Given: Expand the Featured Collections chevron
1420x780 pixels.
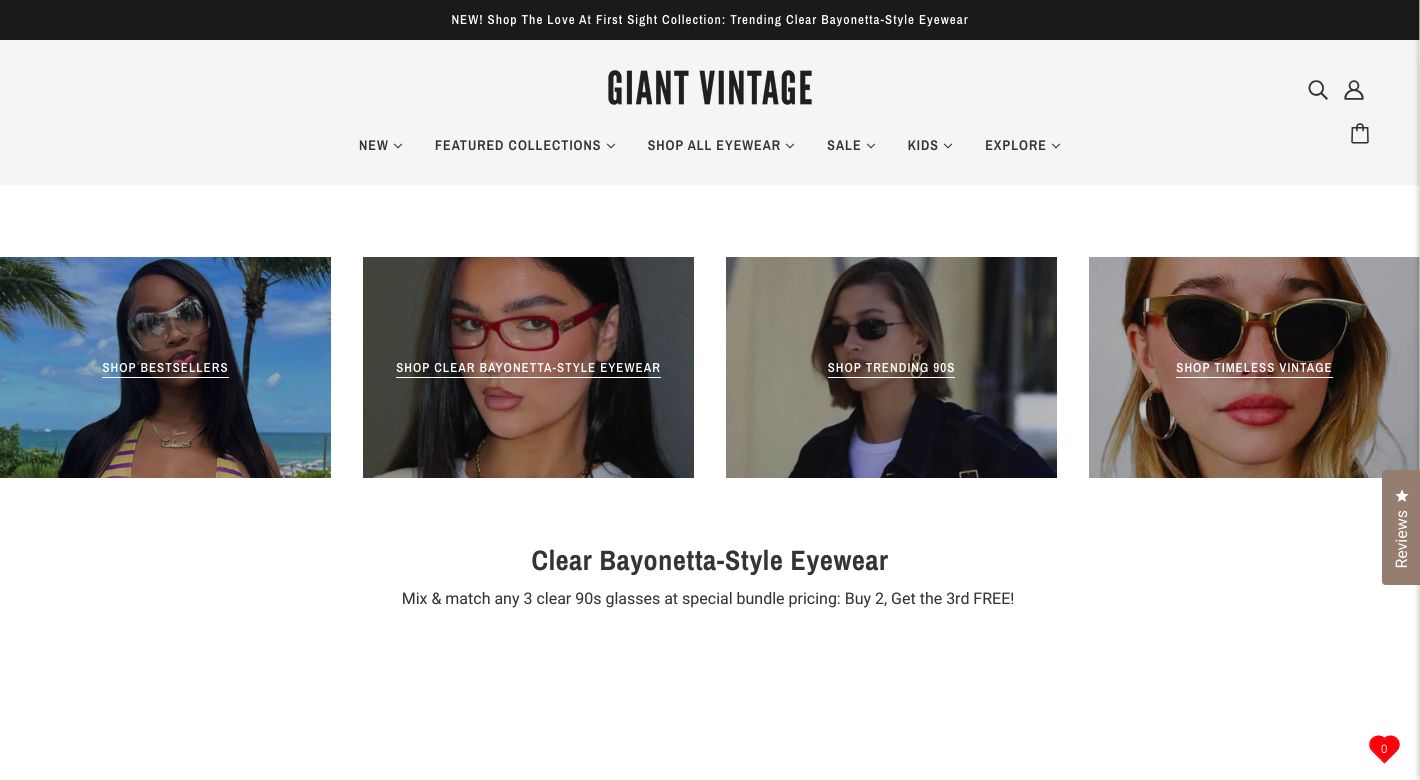Looking at the screenshot, I should click(x=611, y=146).
